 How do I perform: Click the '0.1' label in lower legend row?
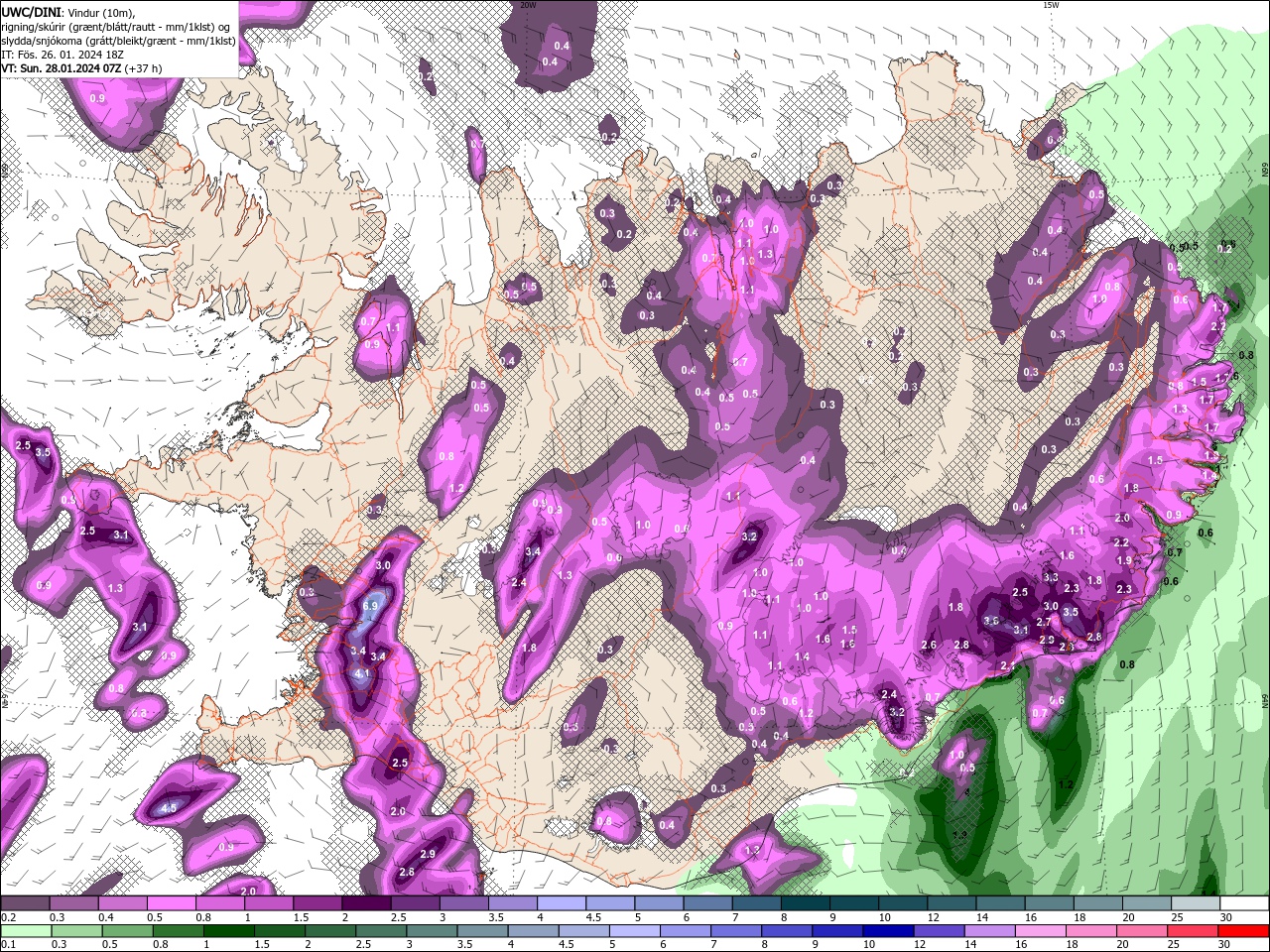(8, 945)
